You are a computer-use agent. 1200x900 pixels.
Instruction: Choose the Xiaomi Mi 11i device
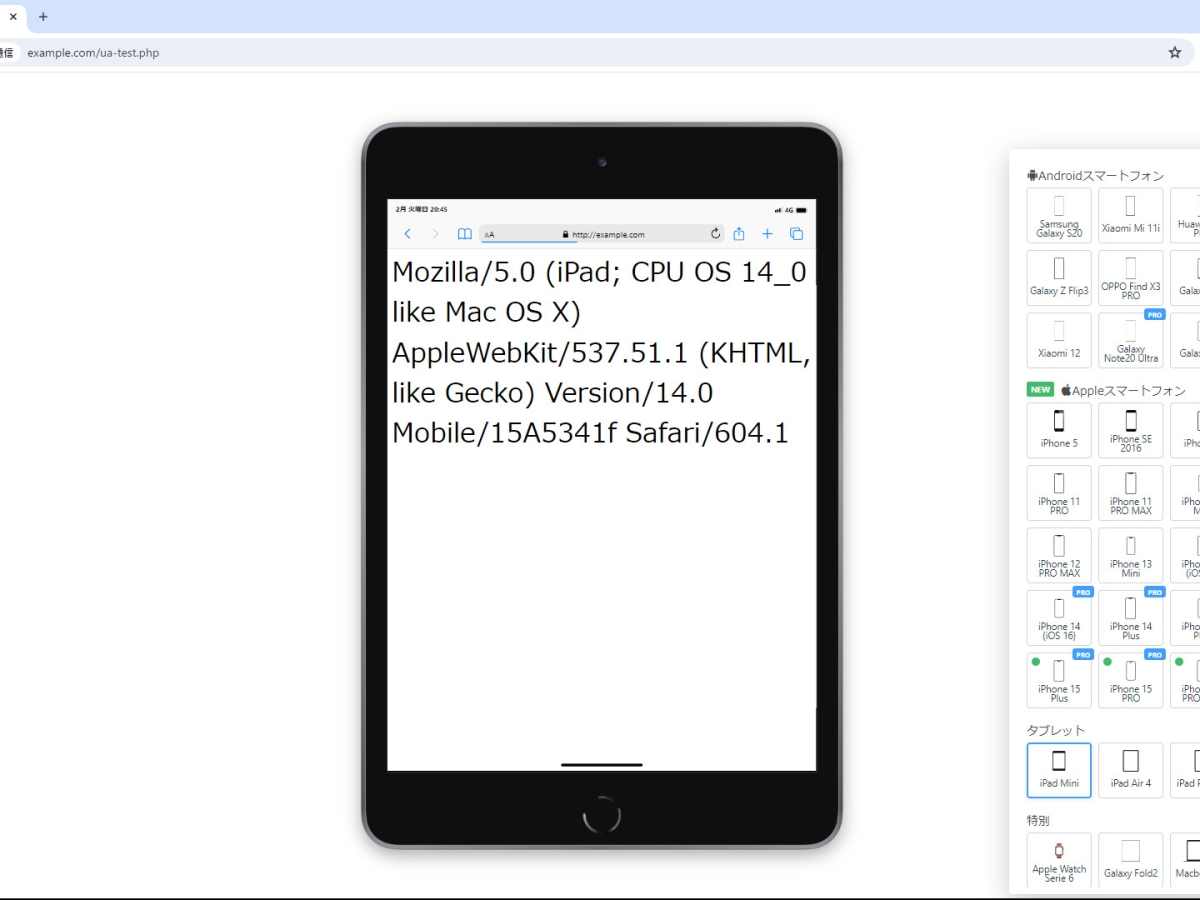tap(1130, 216)
